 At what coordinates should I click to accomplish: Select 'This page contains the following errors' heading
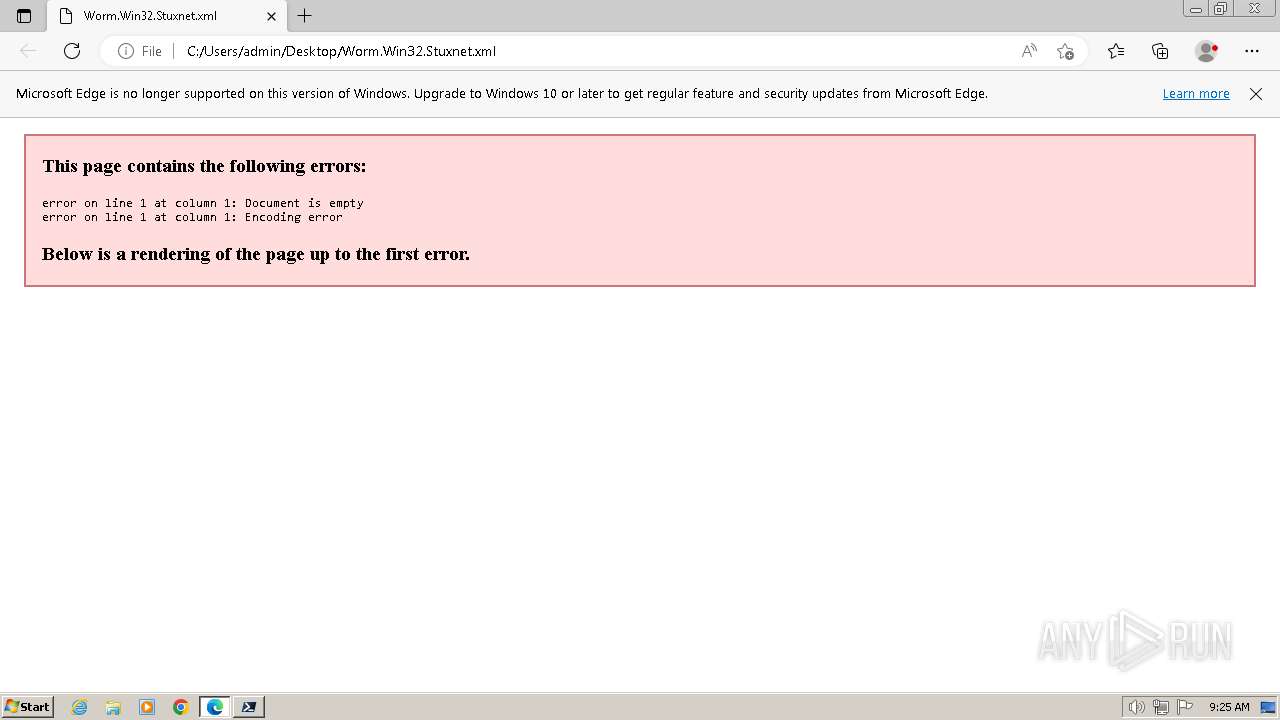[x=204, y=166]
